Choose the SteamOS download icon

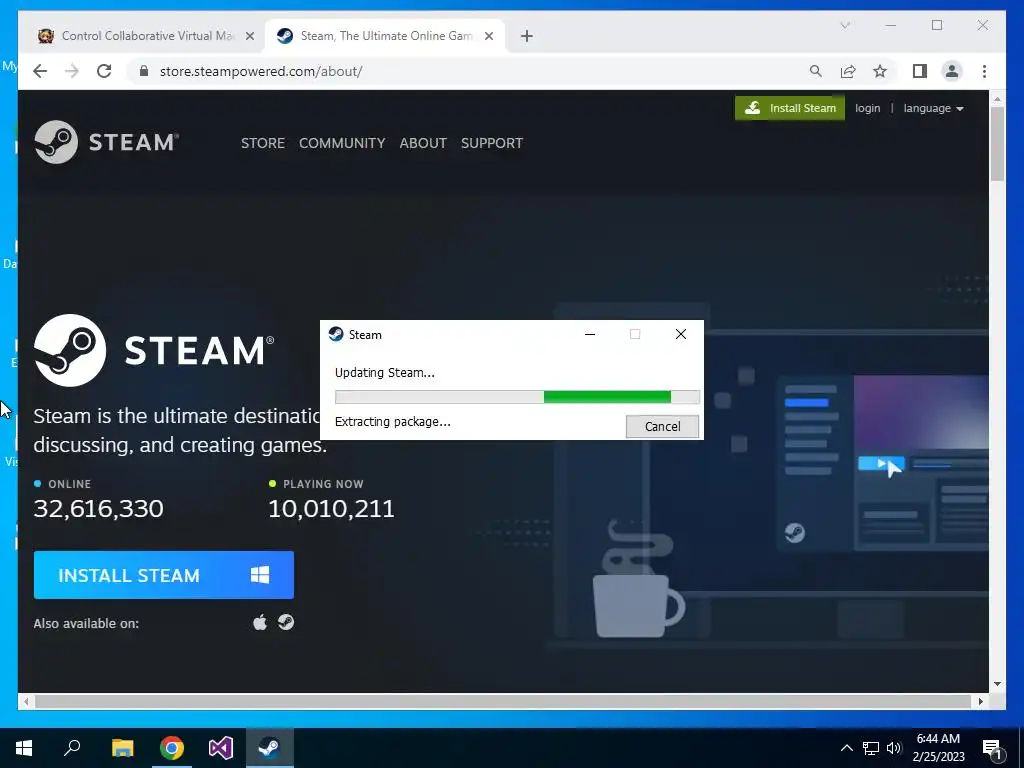click(286, 622)
